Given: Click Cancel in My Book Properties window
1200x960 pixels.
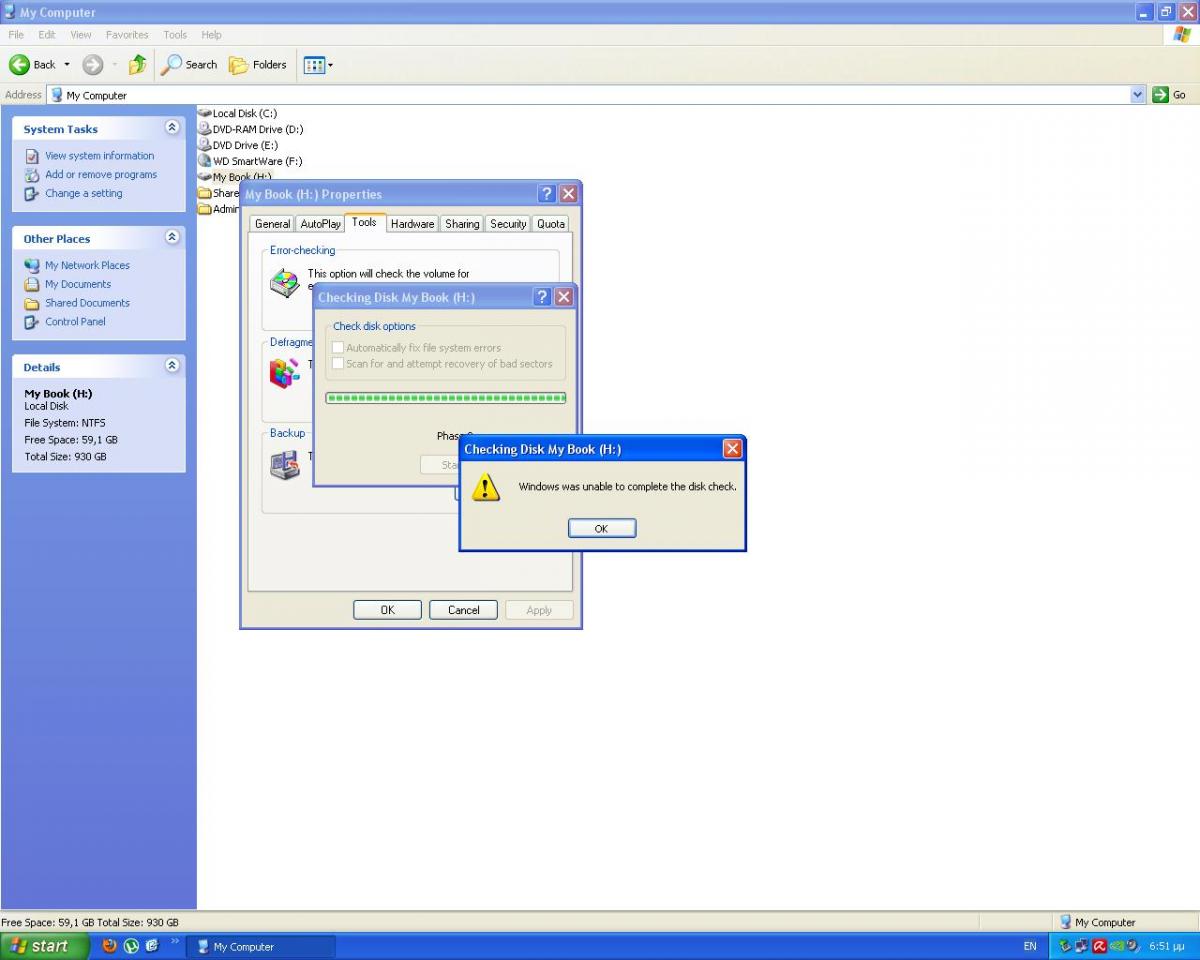Looking at the screenshot, I should coord(463,610).
